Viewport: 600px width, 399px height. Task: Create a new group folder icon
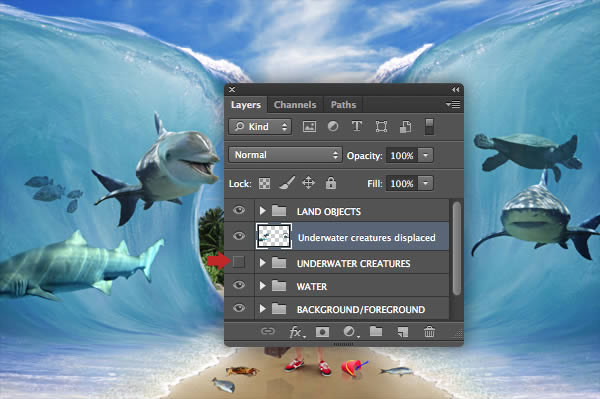376,331
